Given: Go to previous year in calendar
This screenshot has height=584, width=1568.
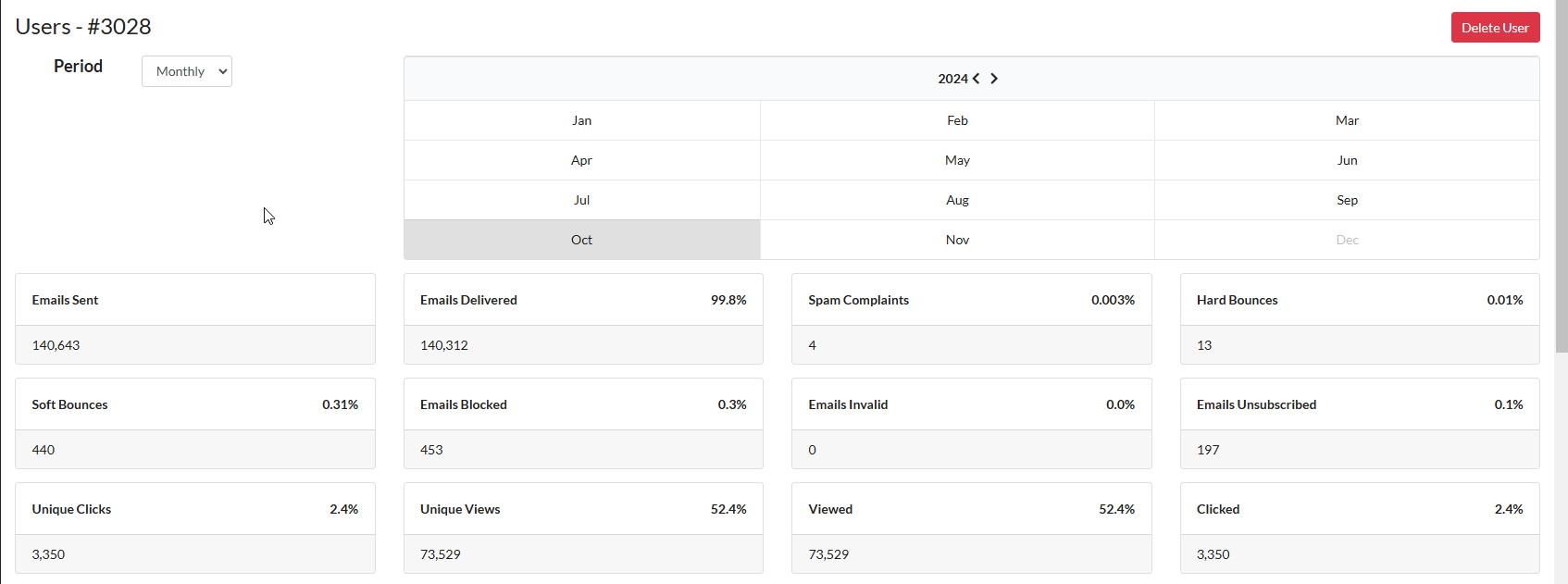Looking at the screenshot, I should tap(976, 79).
